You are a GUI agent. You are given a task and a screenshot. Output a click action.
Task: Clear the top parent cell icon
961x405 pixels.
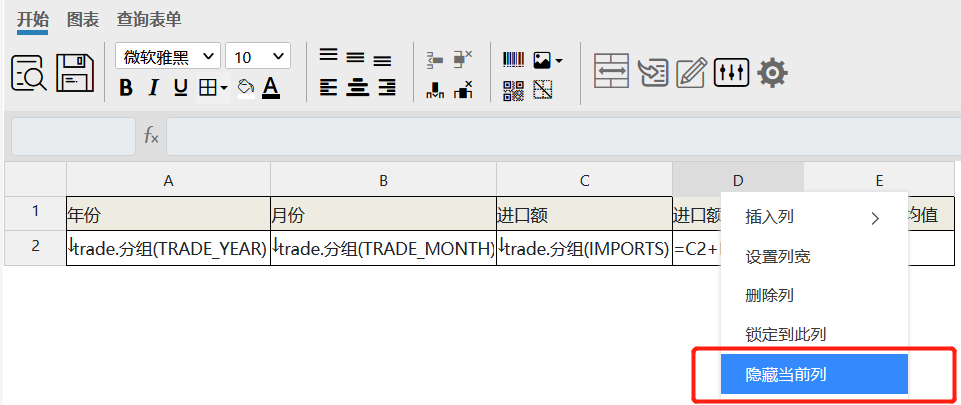[463, 89]
